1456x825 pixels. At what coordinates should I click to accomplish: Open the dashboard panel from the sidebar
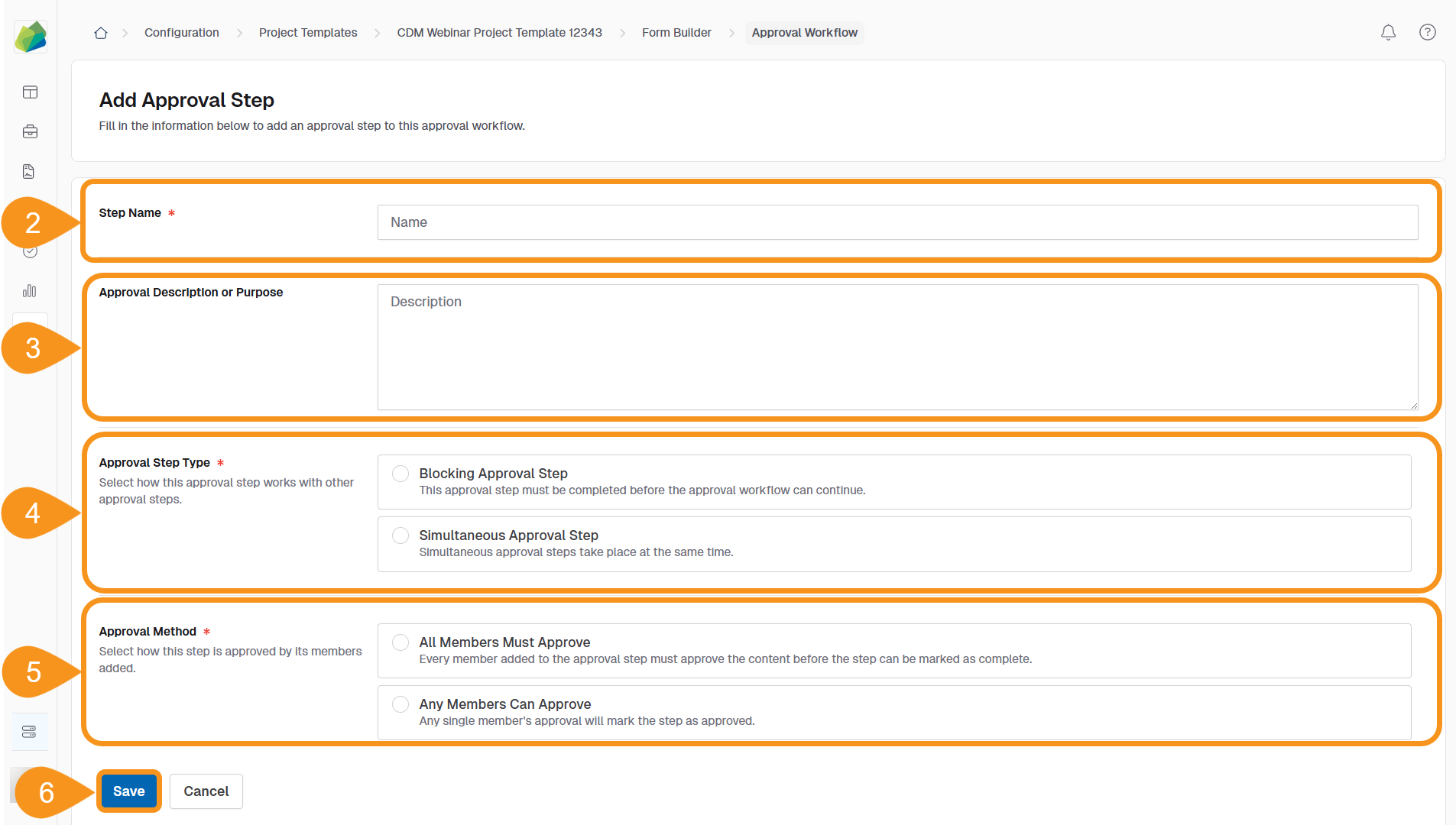click(30, 92)
